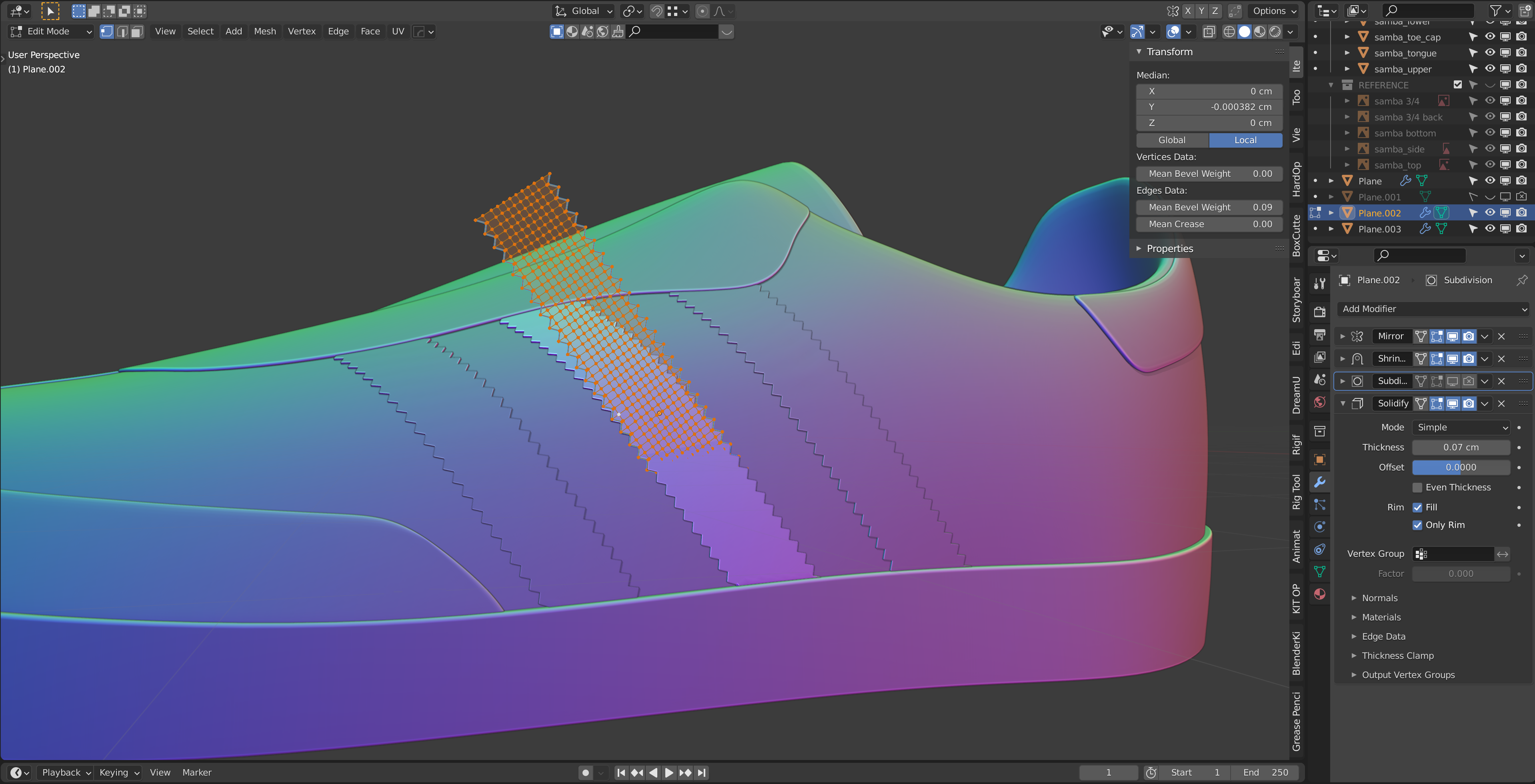
Task: Open the Add Modifier dropdown
Action: pos(1434,308)
